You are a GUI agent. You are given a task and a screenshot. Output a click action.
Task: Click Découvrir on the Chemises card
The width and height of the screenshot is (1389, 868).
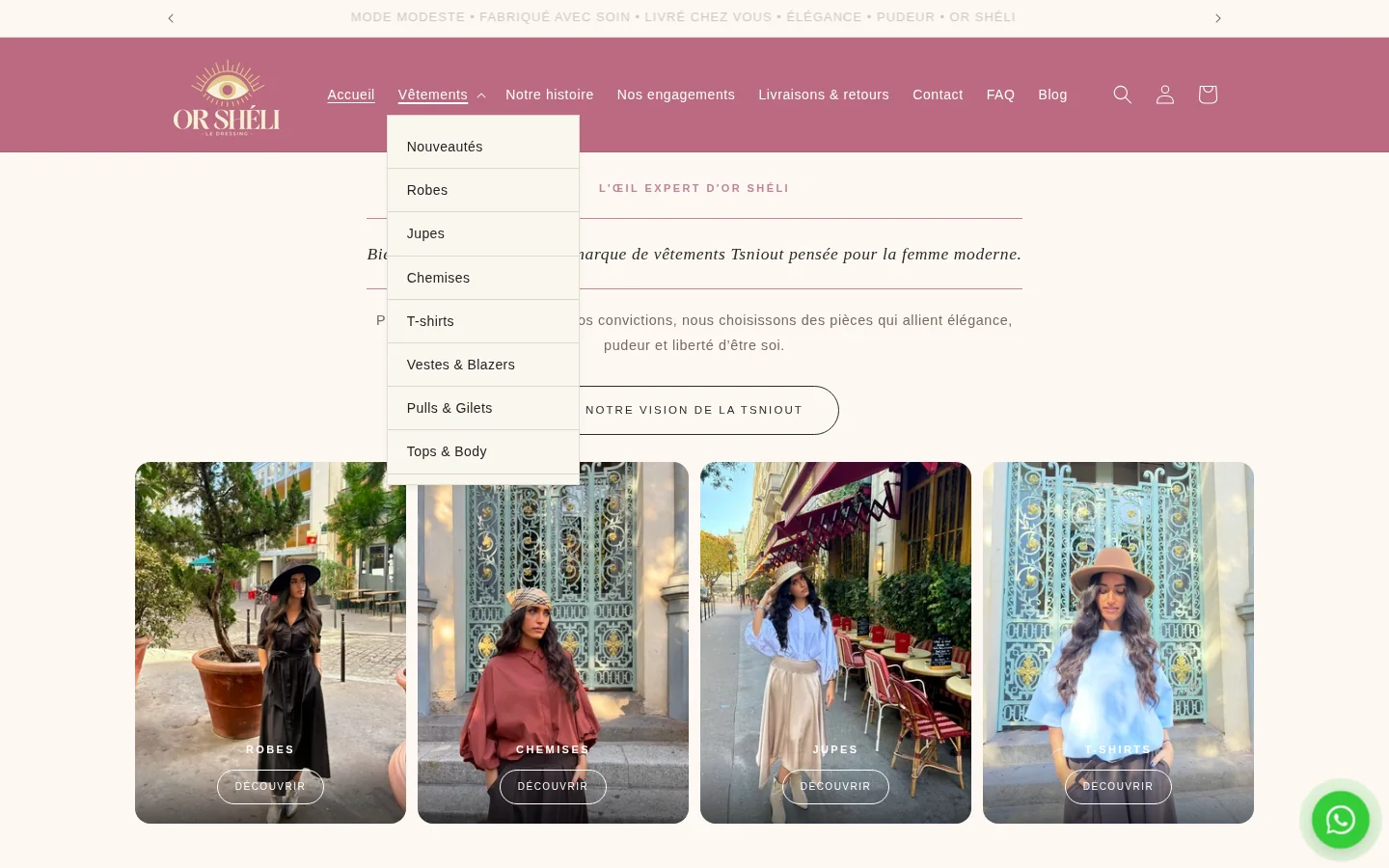[x=553, y=786]
